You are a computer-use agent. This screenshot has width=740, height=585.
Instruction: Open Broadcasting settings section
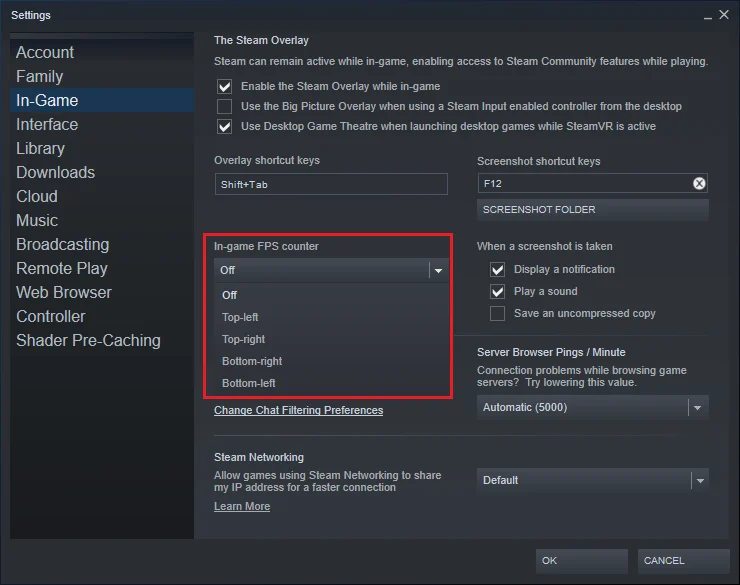pyautogui.click(x=102, y=244)
